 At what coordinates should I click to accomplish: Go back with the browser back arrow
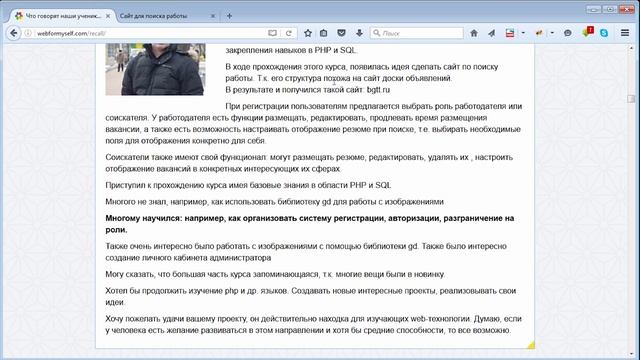13,33
